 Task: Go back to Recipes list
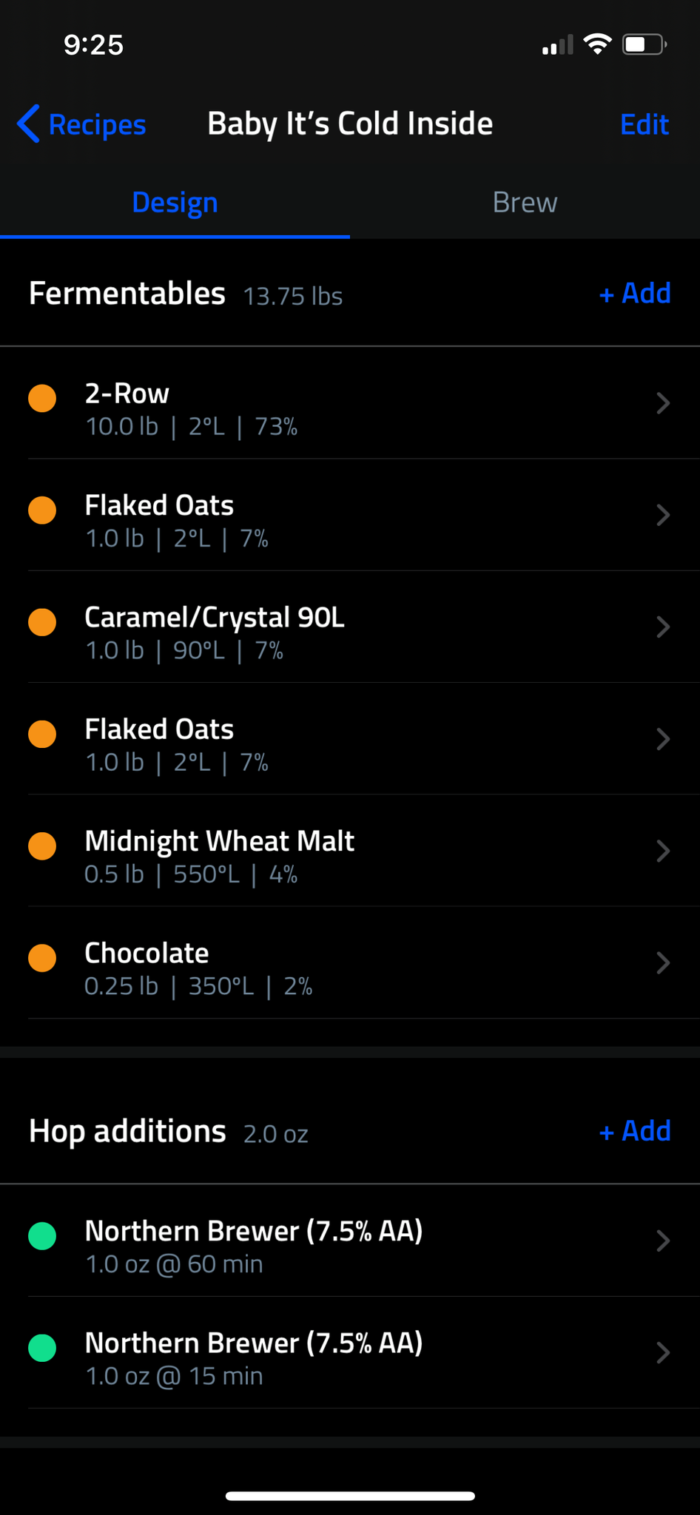(x=96, y=125)
